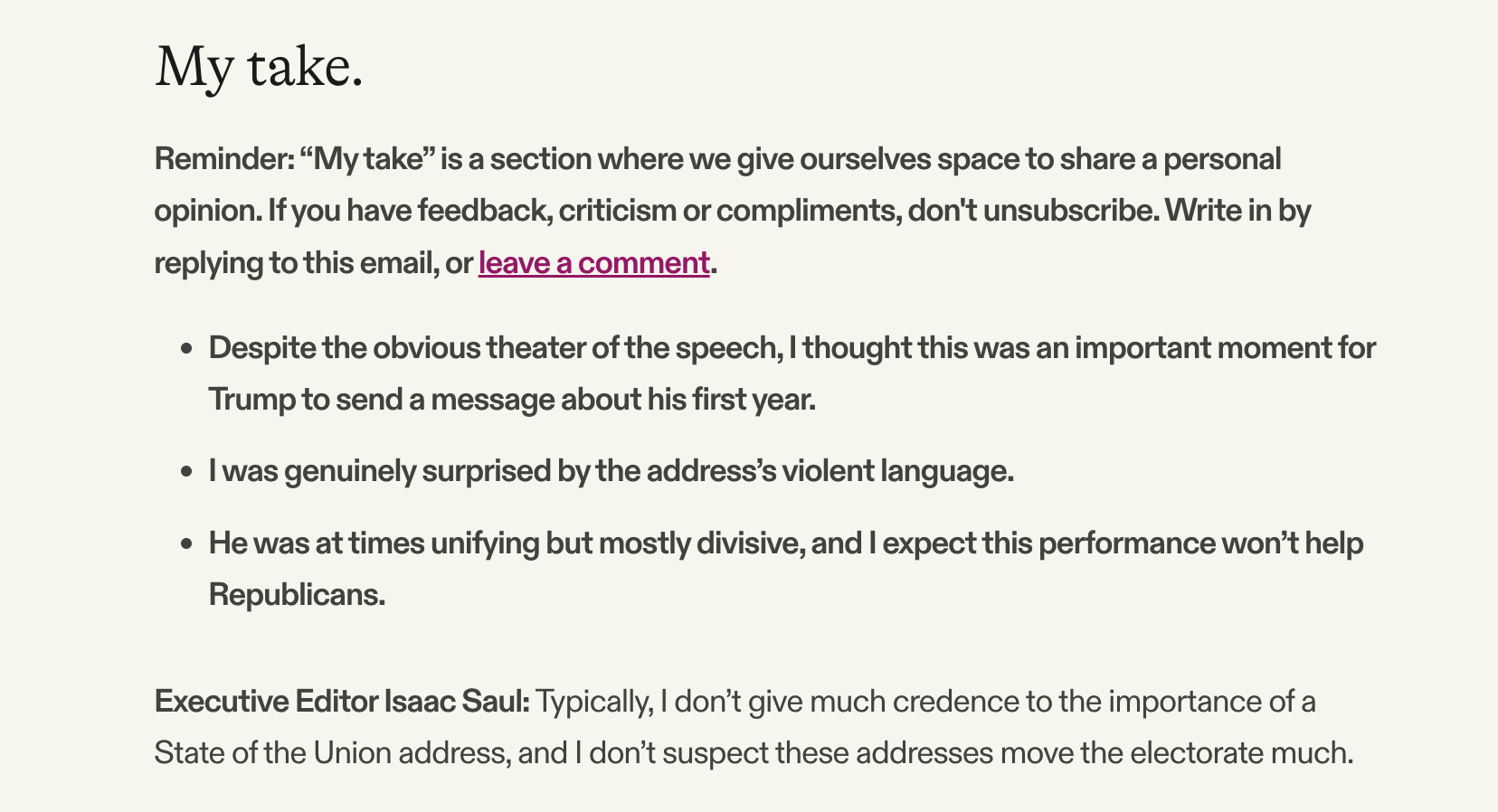Click the bullet dot before "Despite the obvious theater"
Screen dimensions: 1498x812
click(187, 348)
